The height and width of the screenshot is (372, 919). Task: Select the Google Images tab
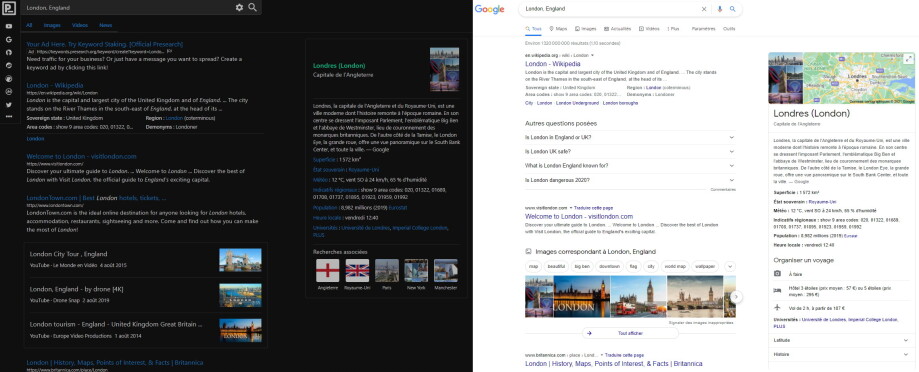[x=586, y=29]
